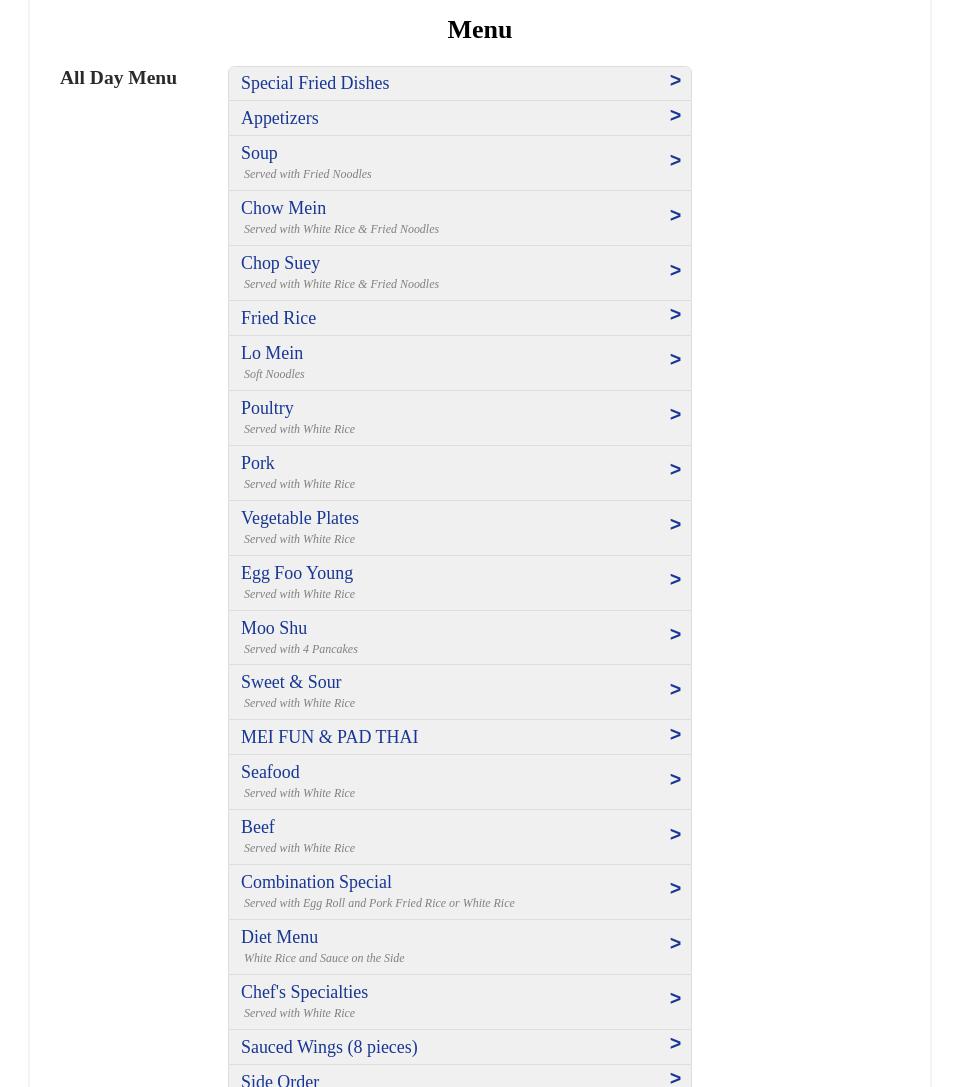Open the Chef's Specialties category
Viewport: 960px width, 1087px height.
304,992
